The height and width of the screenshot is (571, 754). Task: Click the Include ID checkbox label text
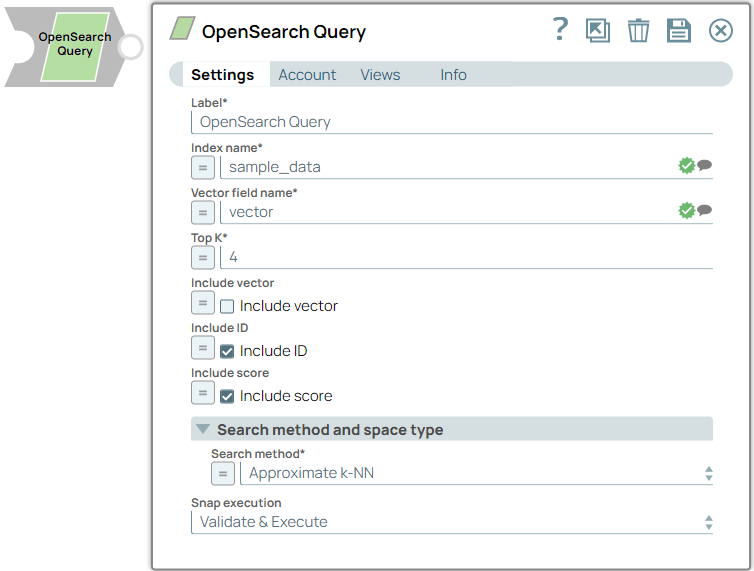pyautogui.click(x=273, y=351)
